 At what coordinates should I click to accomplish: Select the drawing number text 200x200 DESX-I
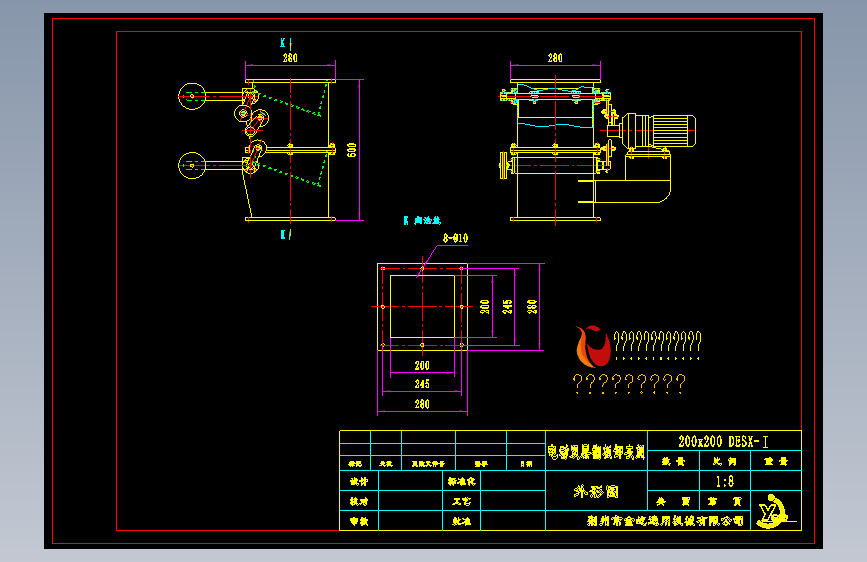coord(723,441)
